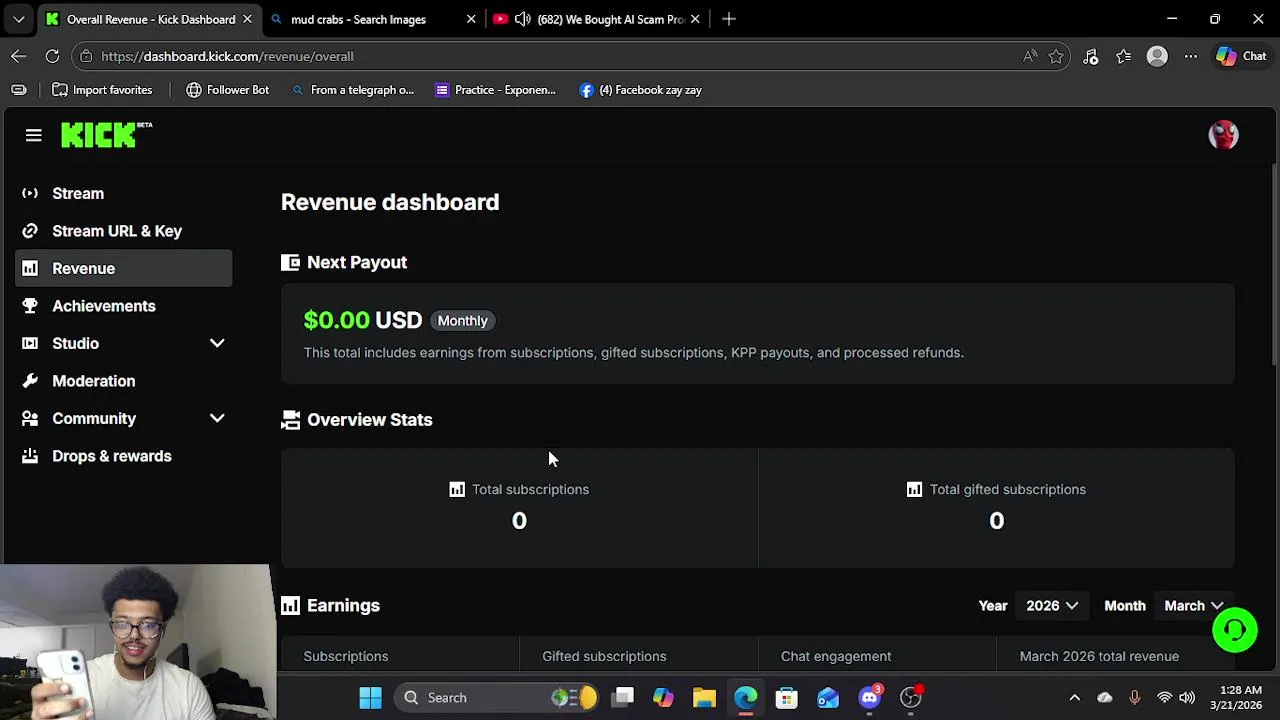This screenshot has height=720, width=1280.
Task: Open the Year 2026 dropdown
Action: 1052,606
